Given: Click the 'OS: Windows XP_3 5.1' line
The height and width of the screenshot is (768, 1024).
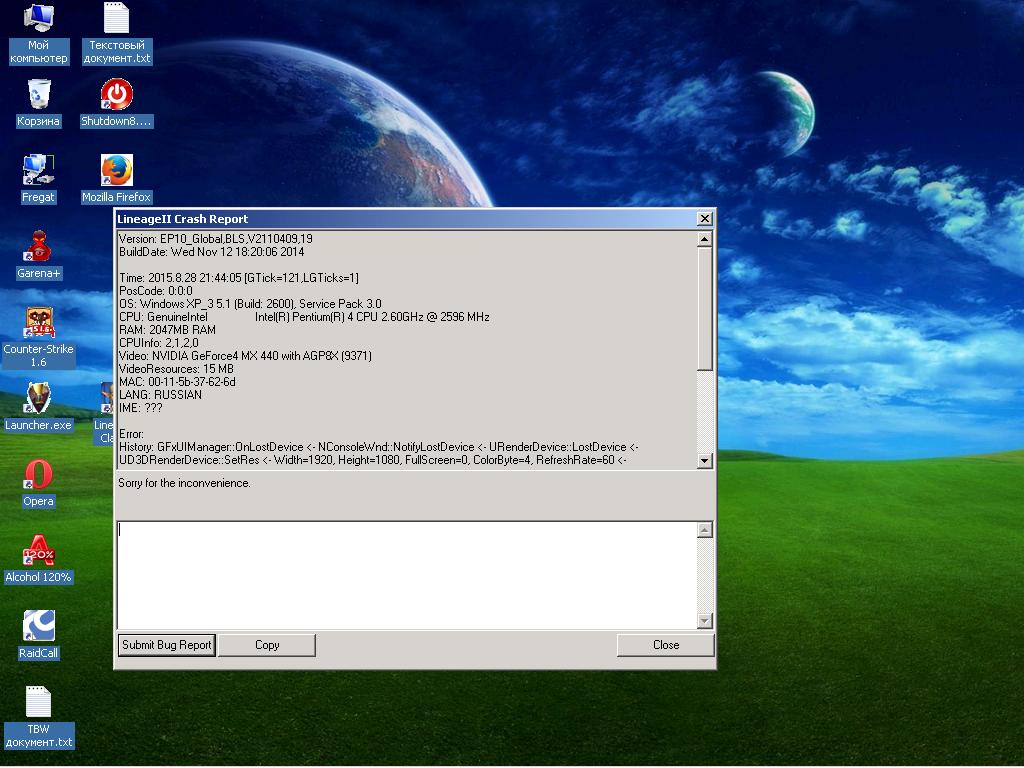Looking at the screenshot, I should [x=250, y=304].
